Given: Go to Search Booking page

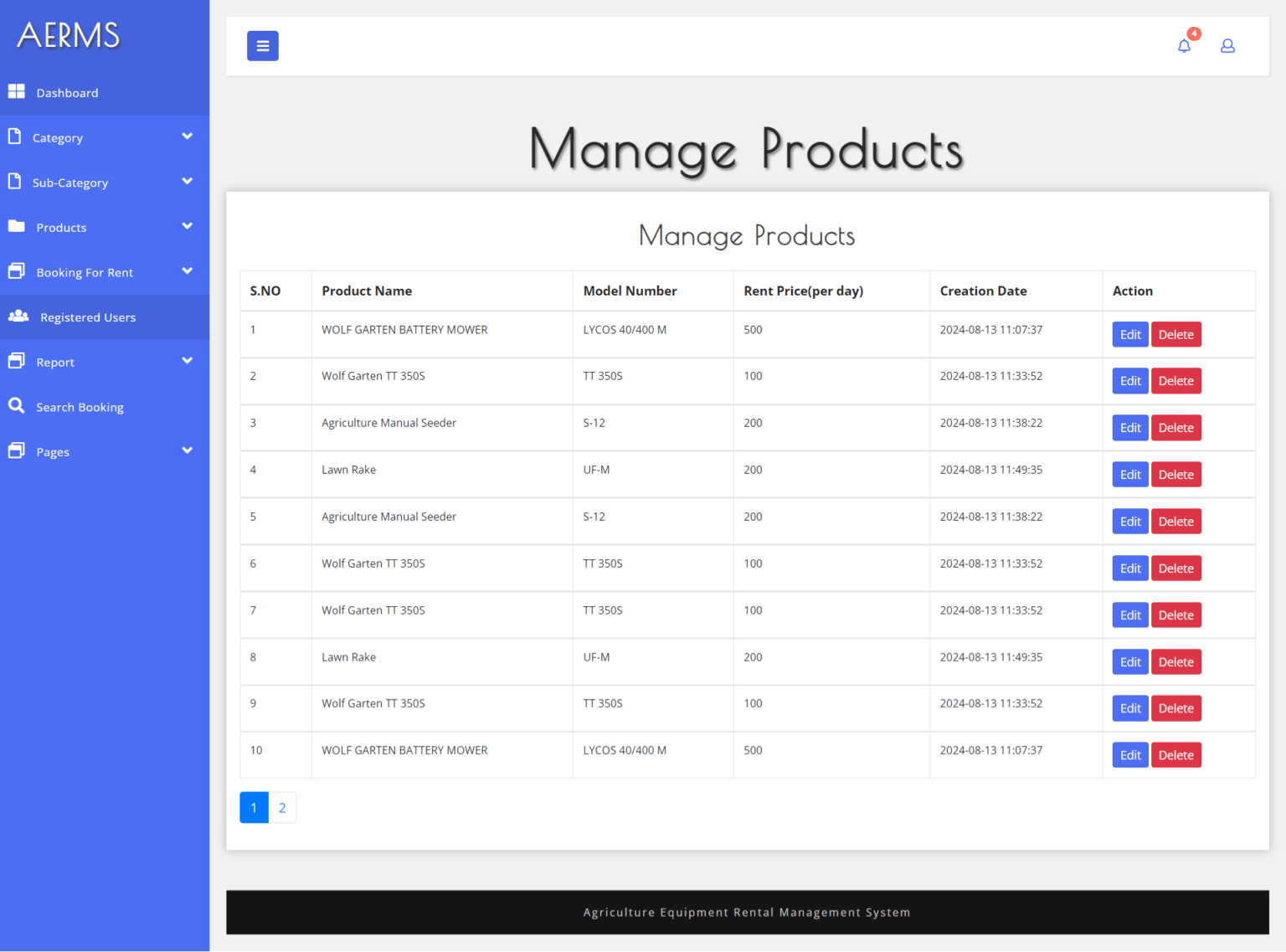Looking at the screenshot, I should [105, 407].
